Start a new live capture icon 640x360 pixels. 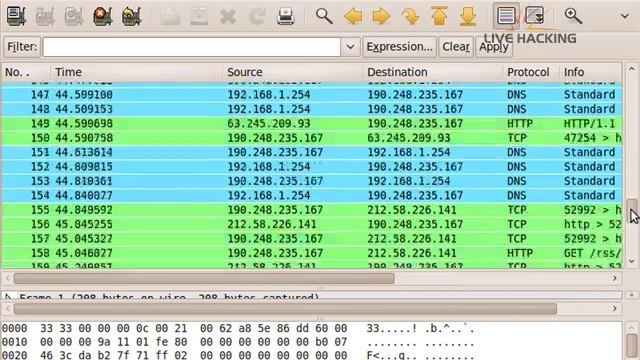pos(74,16)
